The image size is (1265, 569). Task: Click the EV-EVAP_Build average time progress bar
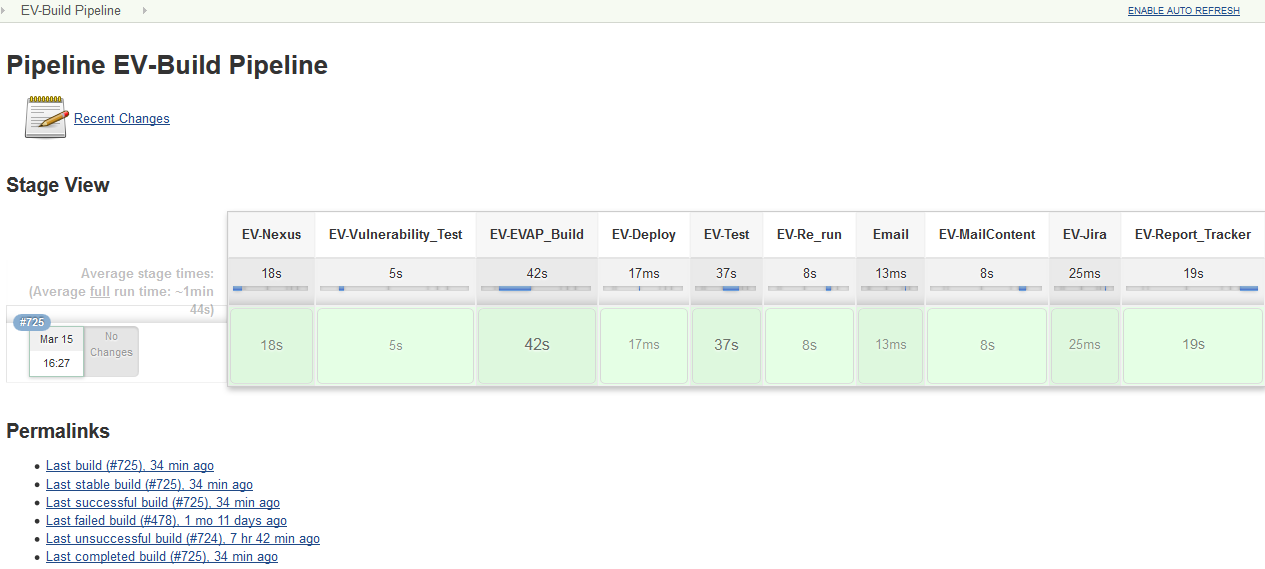(536, 288)
